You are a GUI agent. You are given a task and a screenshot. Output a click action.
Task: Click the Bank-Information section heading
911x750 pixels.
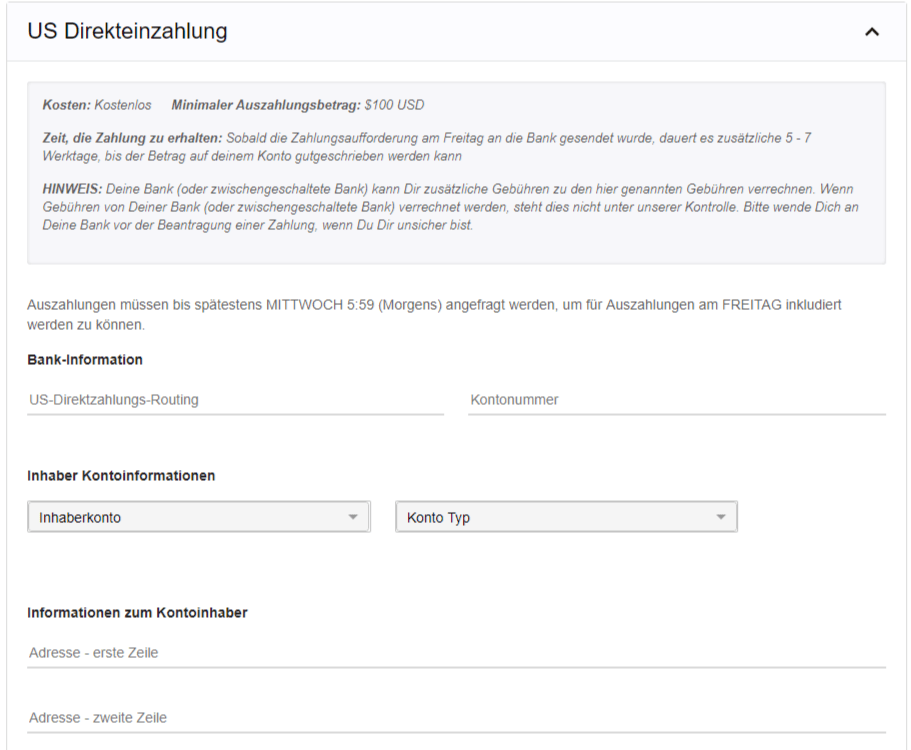click(x=85, y=360)
